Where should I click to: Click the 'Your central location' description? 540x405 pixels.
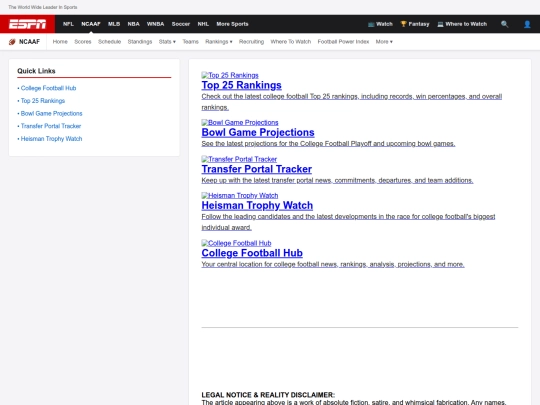click(333, 264)
